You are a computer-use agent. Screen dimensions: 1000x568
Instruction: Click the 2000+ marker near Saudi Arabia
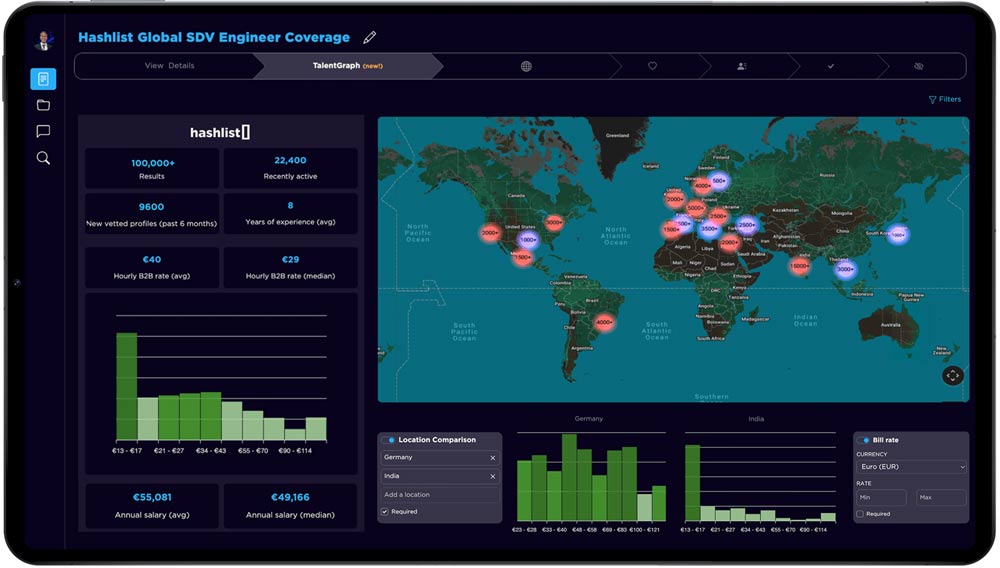(x=730, y=243)
